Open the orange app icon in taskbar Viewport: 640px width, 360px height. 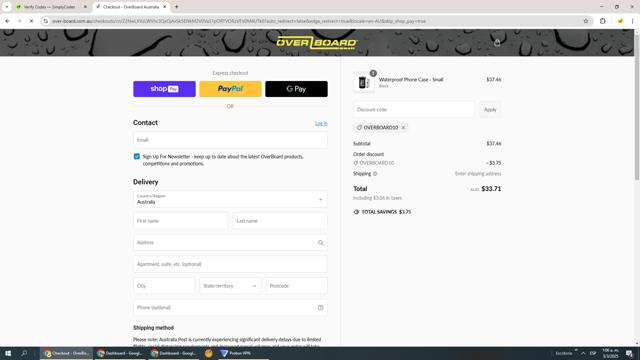point(208,353)
